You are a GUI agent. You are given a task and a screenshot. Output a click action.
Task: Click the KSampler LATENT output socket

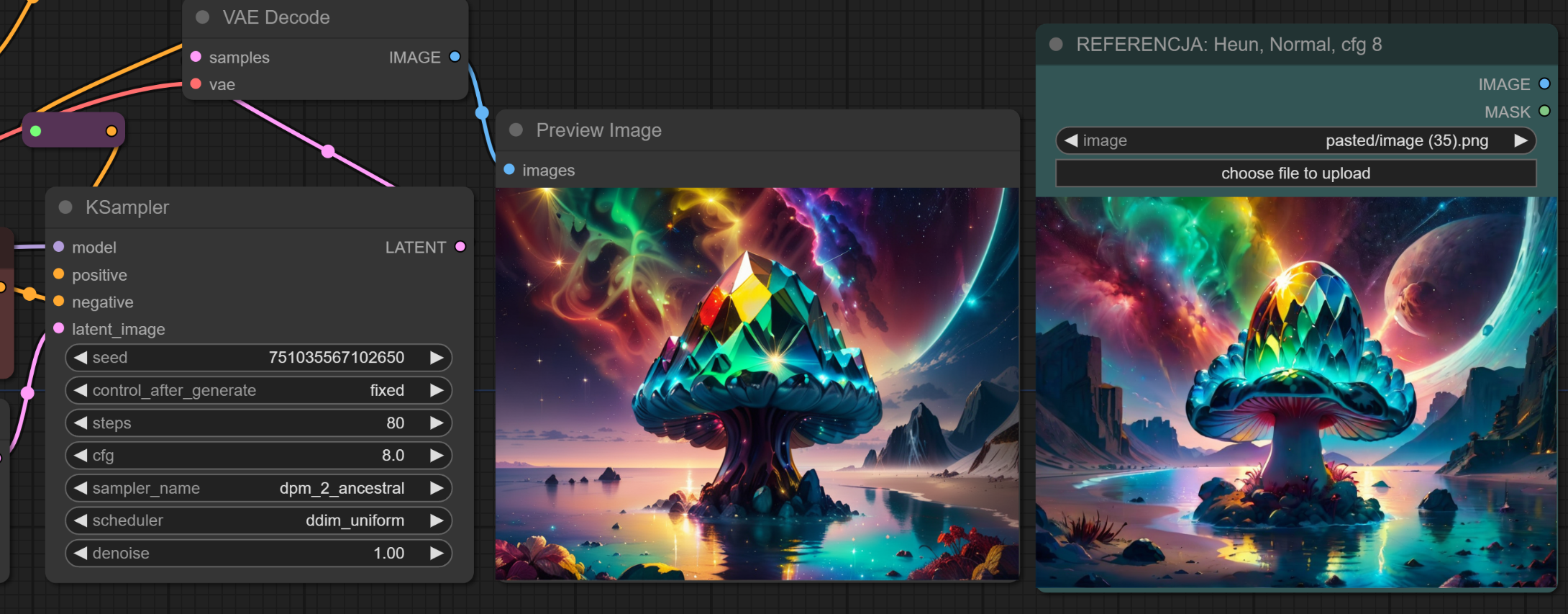pyautogui.click(x=460, y=247)
